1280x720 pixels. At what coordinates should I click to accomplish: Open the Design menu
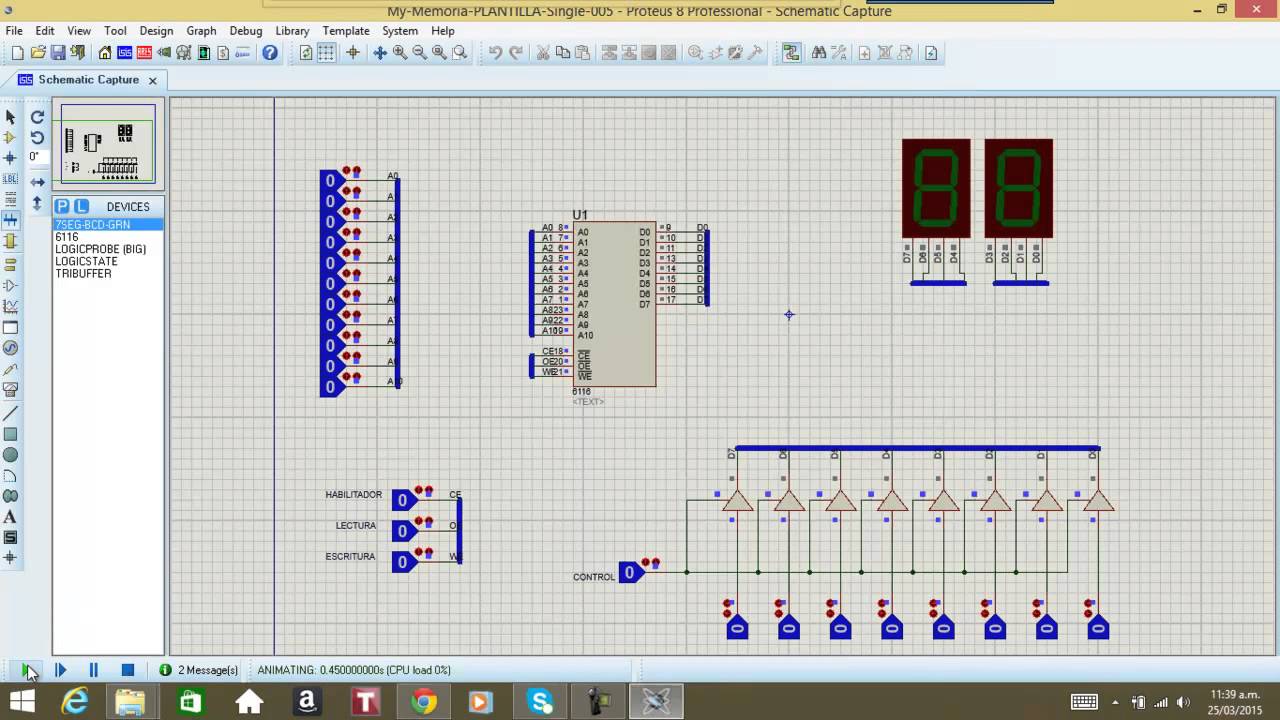pos(156,31)
